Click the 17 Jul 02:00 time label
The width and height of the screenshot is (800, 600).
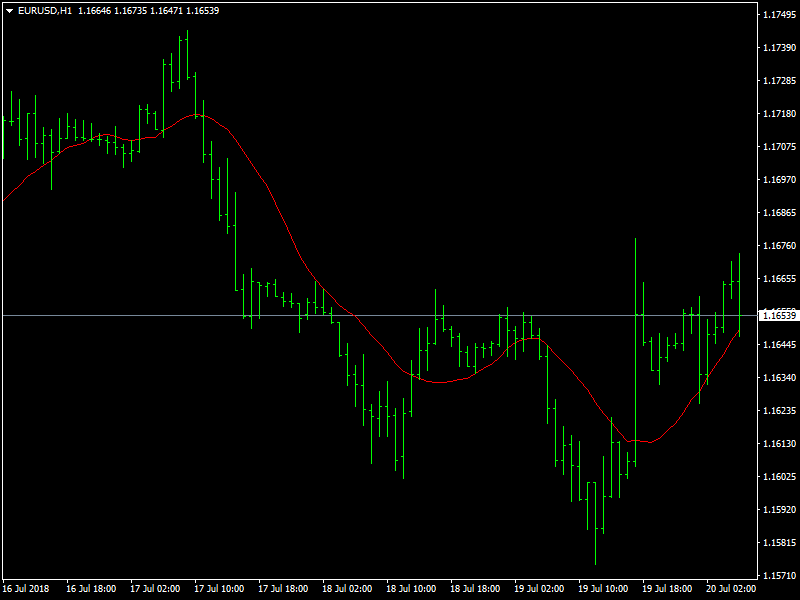155,589
